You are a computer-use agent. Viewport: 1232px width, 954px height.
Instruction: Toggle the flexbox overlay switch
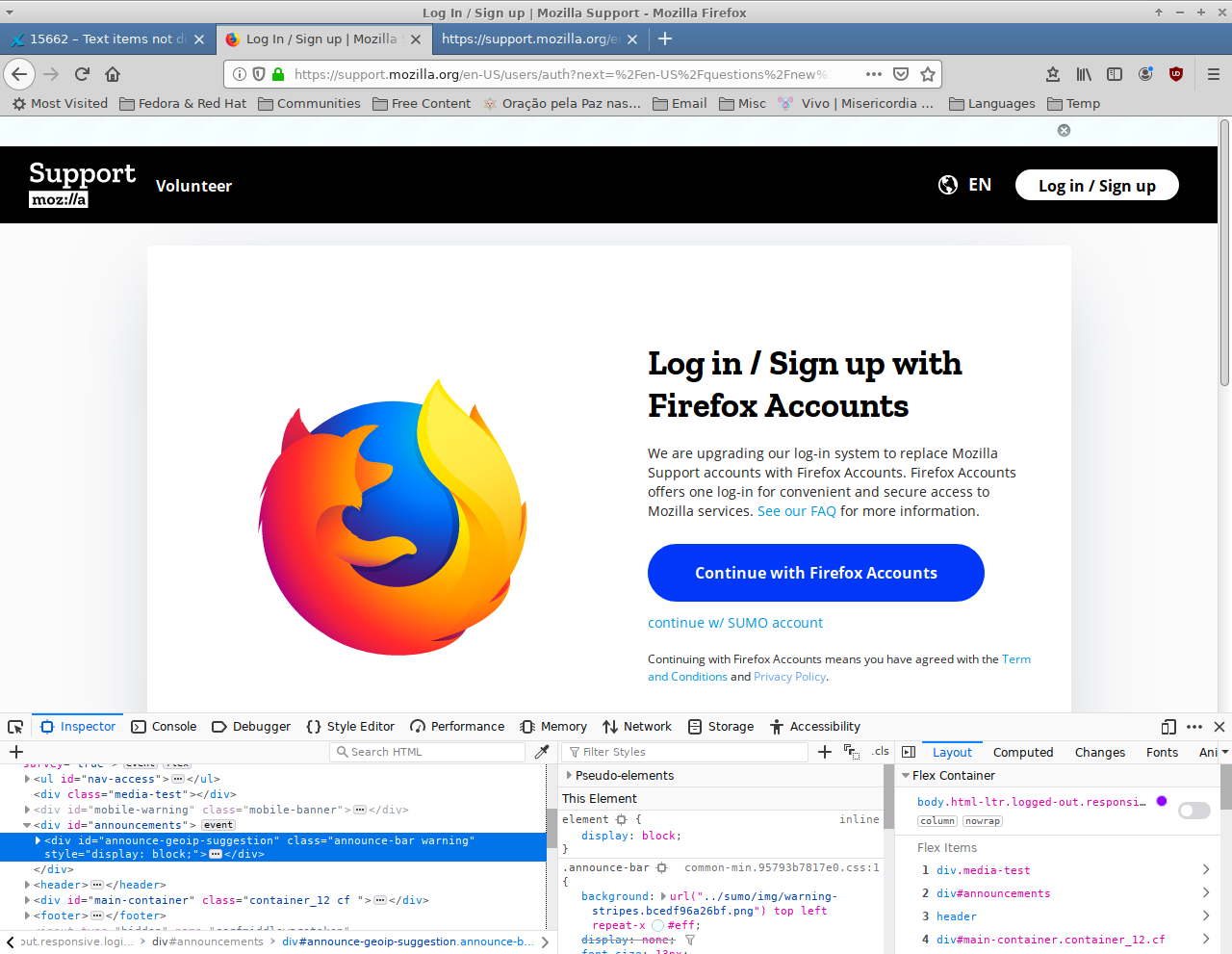tap(1194, 811)
